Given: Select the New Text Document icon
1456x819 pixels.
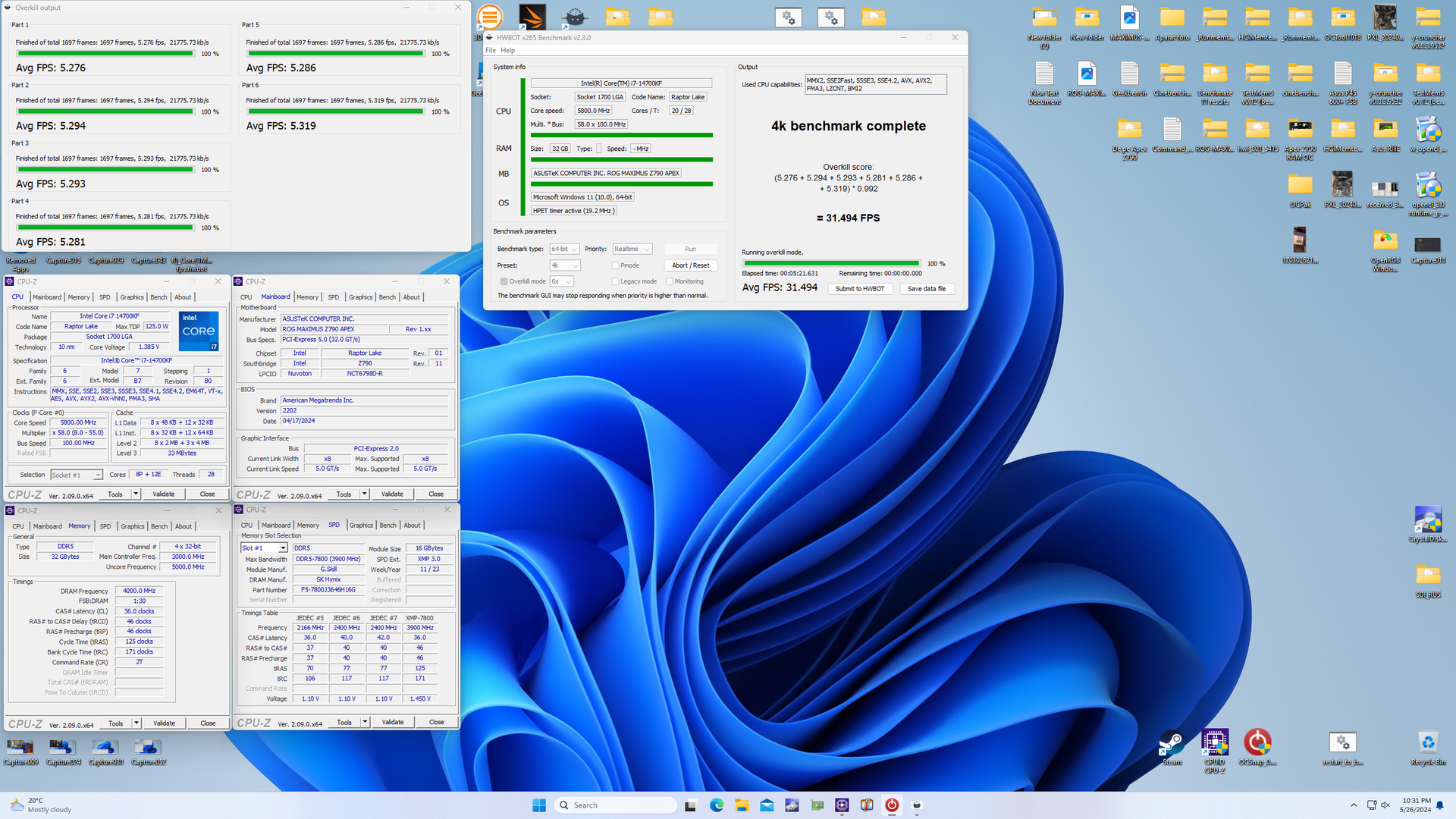Looking at the screenshot, I should [x=1044, y=82].
